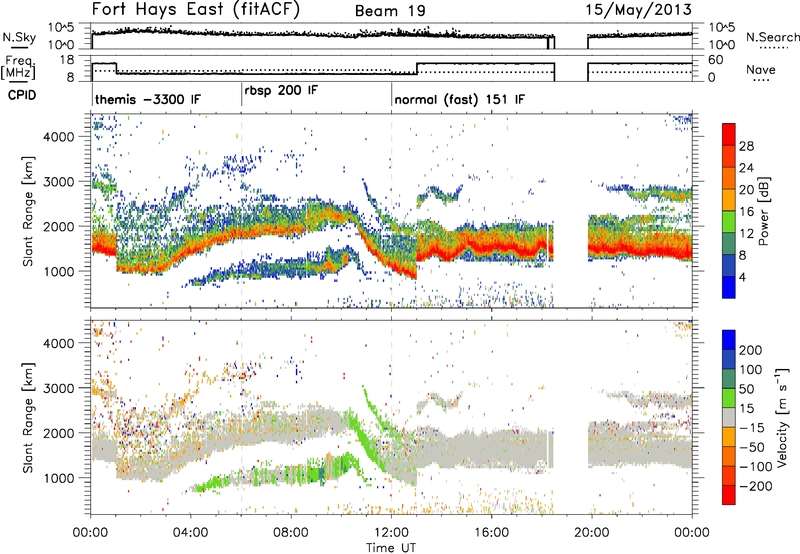The height and width of the screenshot is (554, 800).
Task: Click the '3000' tick on the velocity panel axis
Action: (x=59, y=388)
